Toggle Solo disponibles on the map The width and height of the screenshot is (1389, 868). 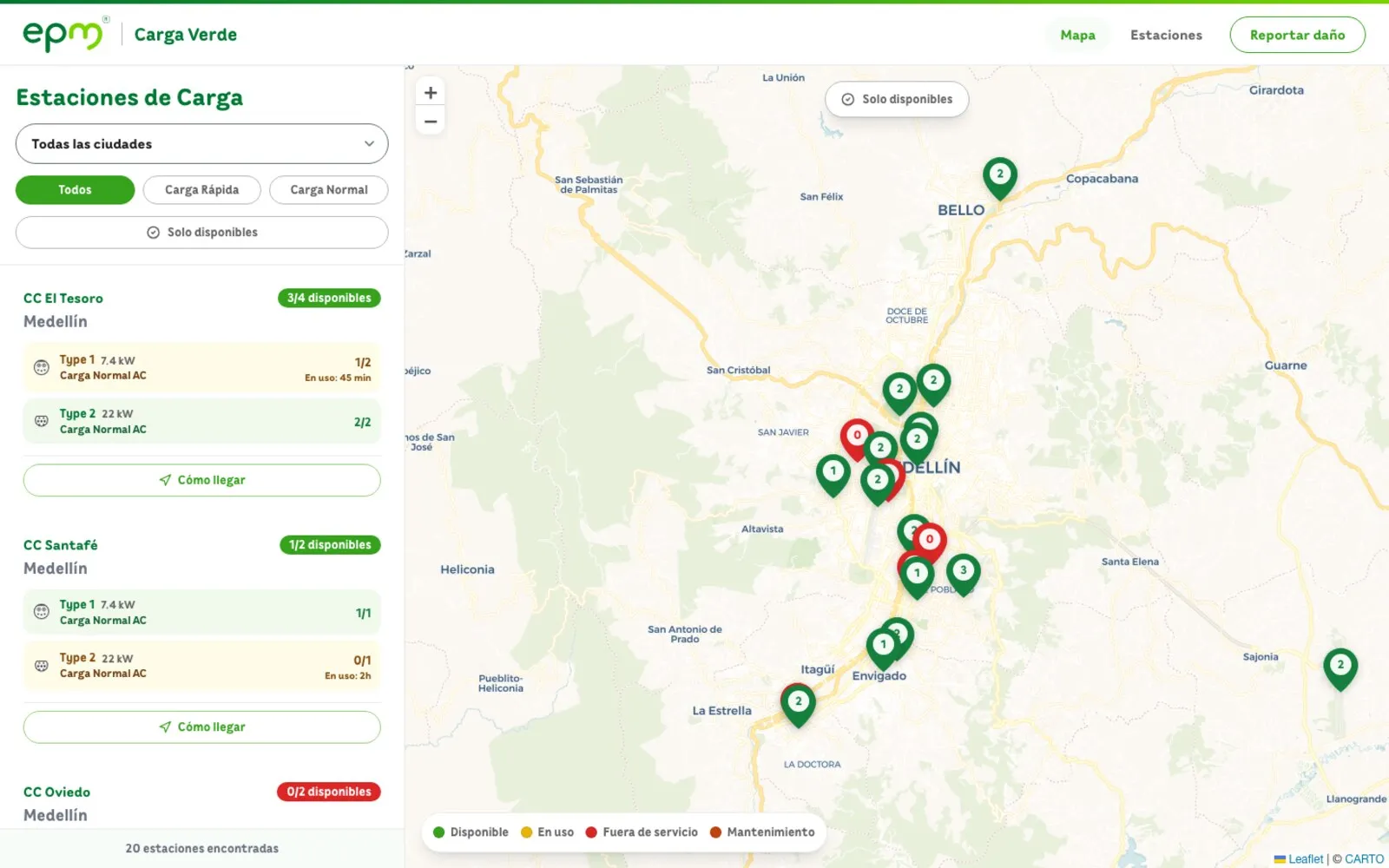tap(897, 99)
